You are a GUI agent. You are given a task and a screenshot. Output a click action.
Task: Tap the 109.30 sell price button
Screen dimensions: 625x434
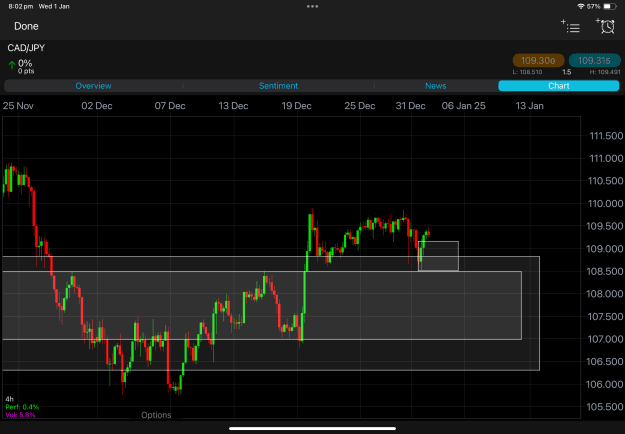click(538, 61)
